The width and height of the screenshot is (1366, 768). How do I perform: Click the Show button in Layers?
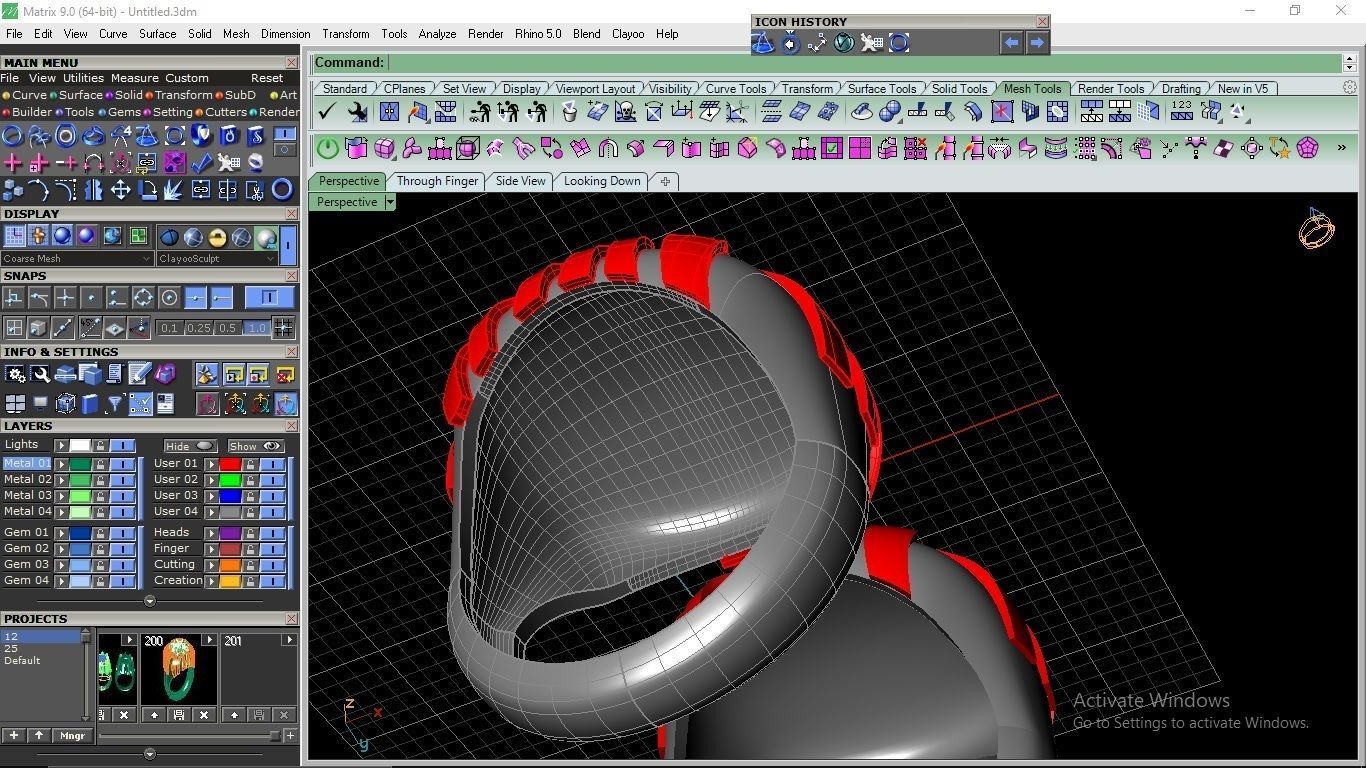pos(256,446)
